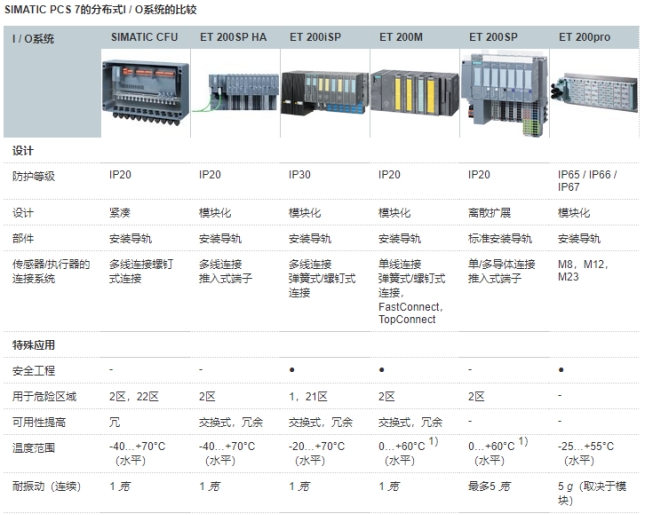Click the 标准安装导轨 cell

click(500, 239)
